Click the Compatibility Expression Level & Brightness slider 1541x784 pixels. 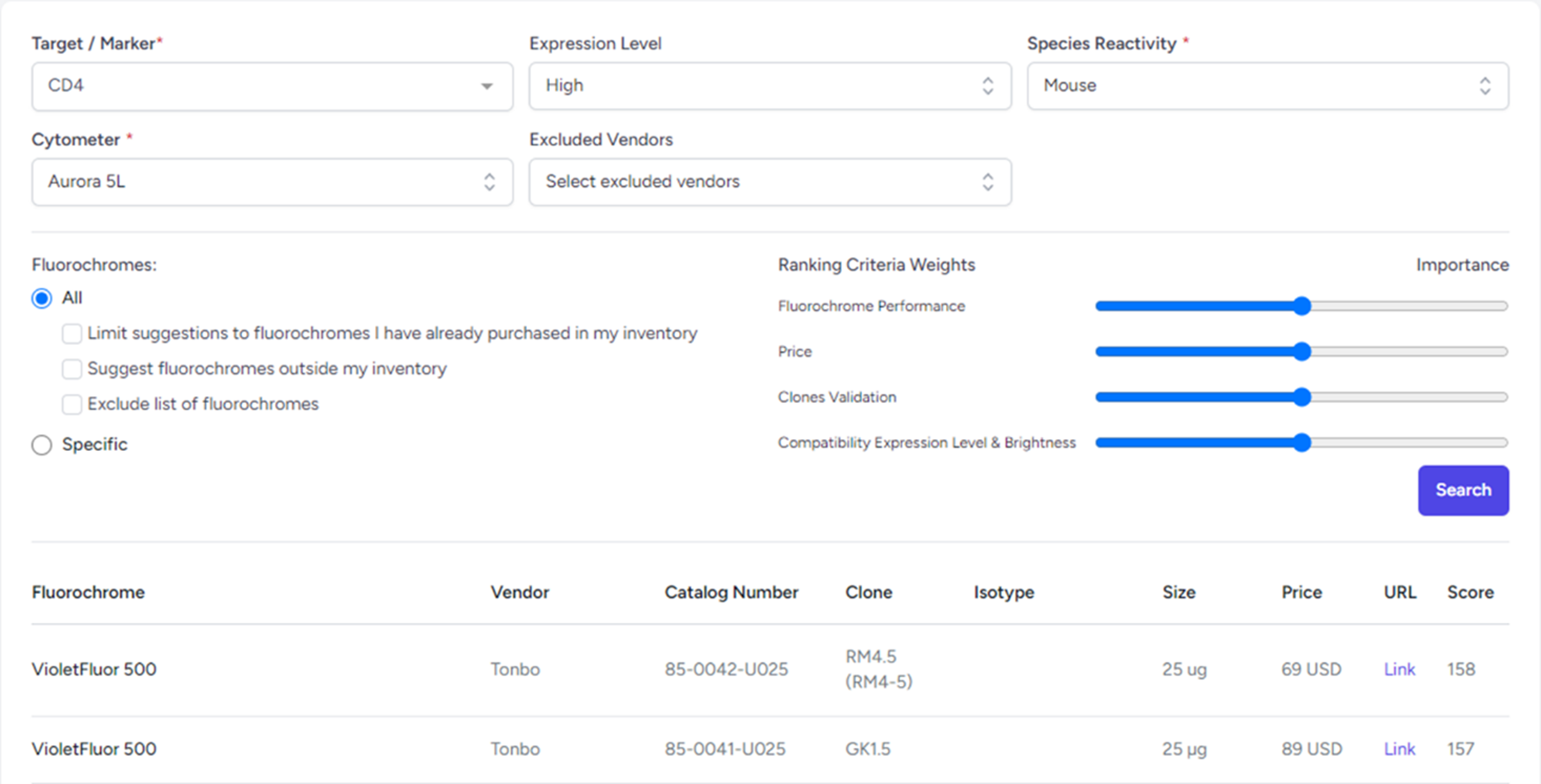1301,443
